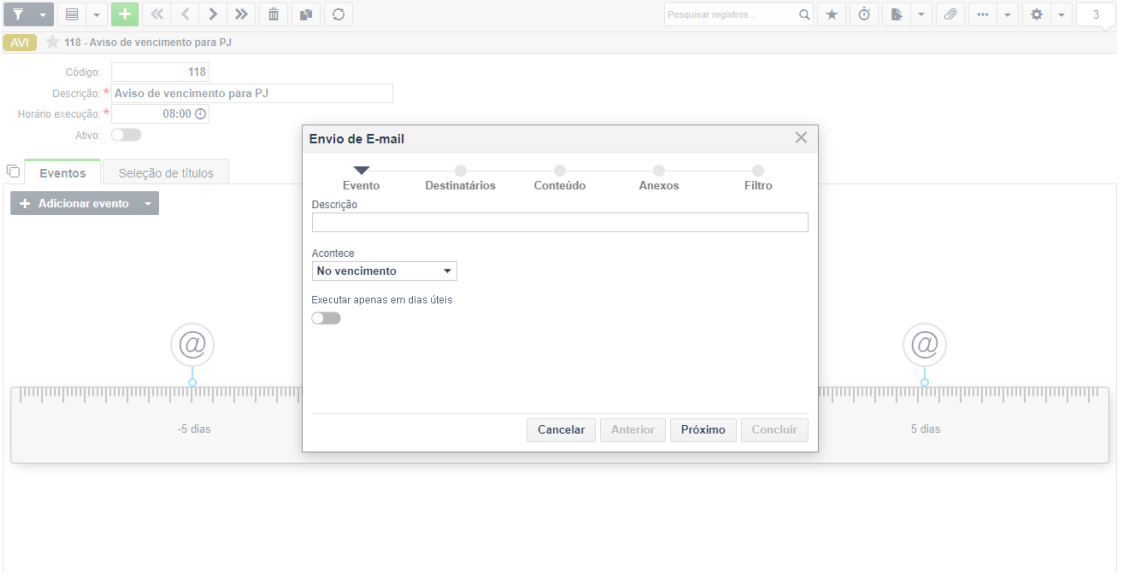Viewport: 1121px width, 579px height.
Task: Click the Próximo button
Action: tap(703, 430)
